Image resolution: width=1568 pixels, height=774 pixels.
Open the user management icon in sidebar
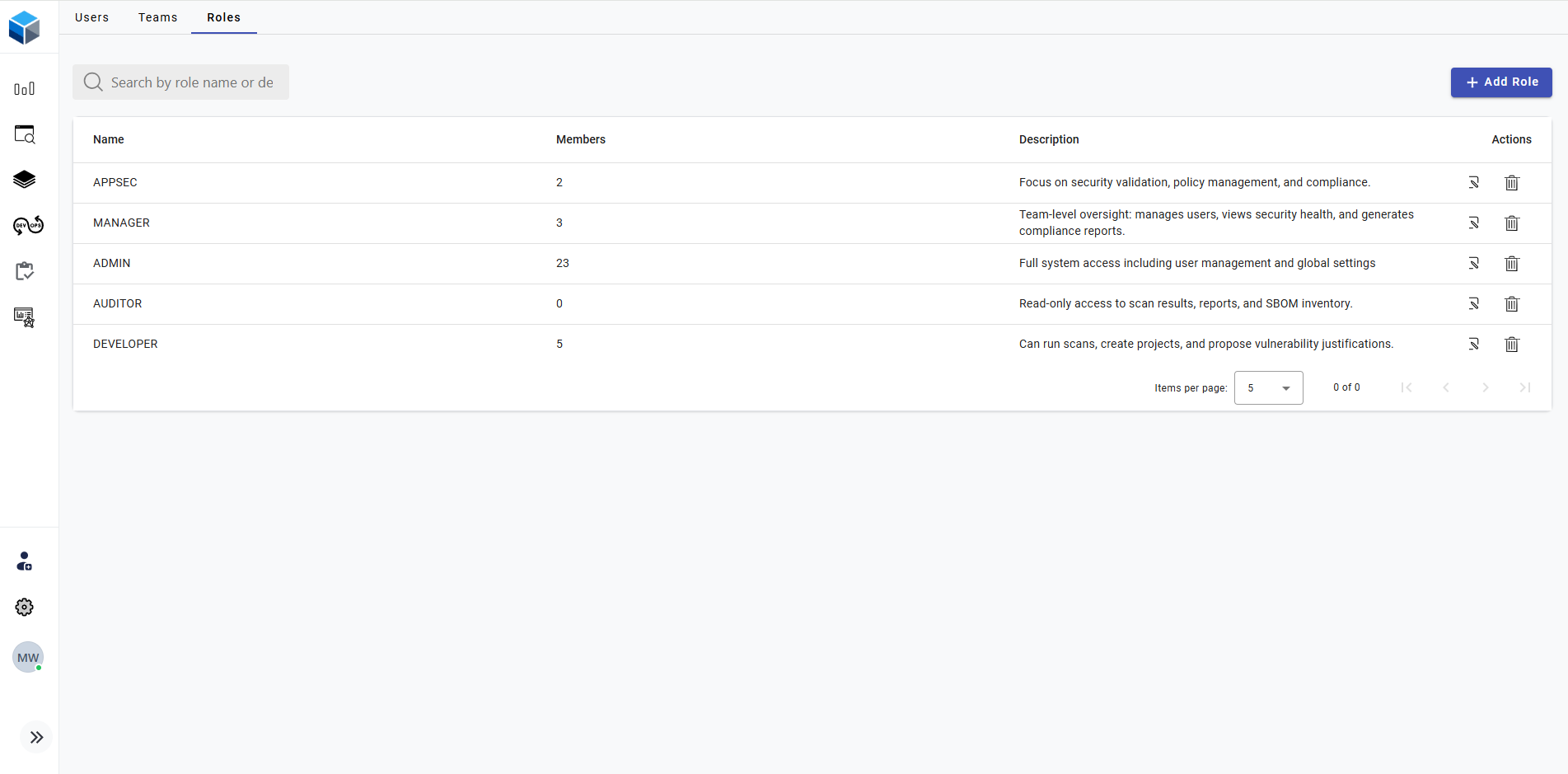25,562
